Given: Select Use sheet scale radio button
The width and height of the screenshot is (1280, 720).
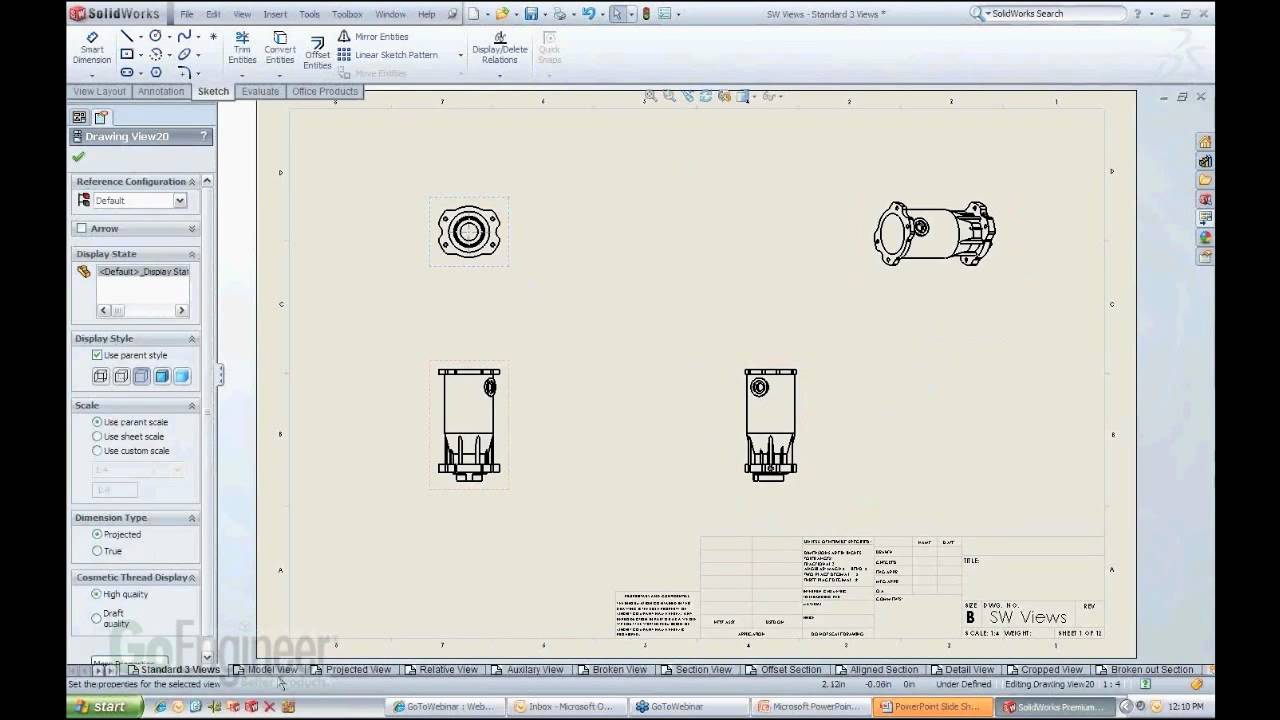Looking at the screenshot, I should 97,436.
